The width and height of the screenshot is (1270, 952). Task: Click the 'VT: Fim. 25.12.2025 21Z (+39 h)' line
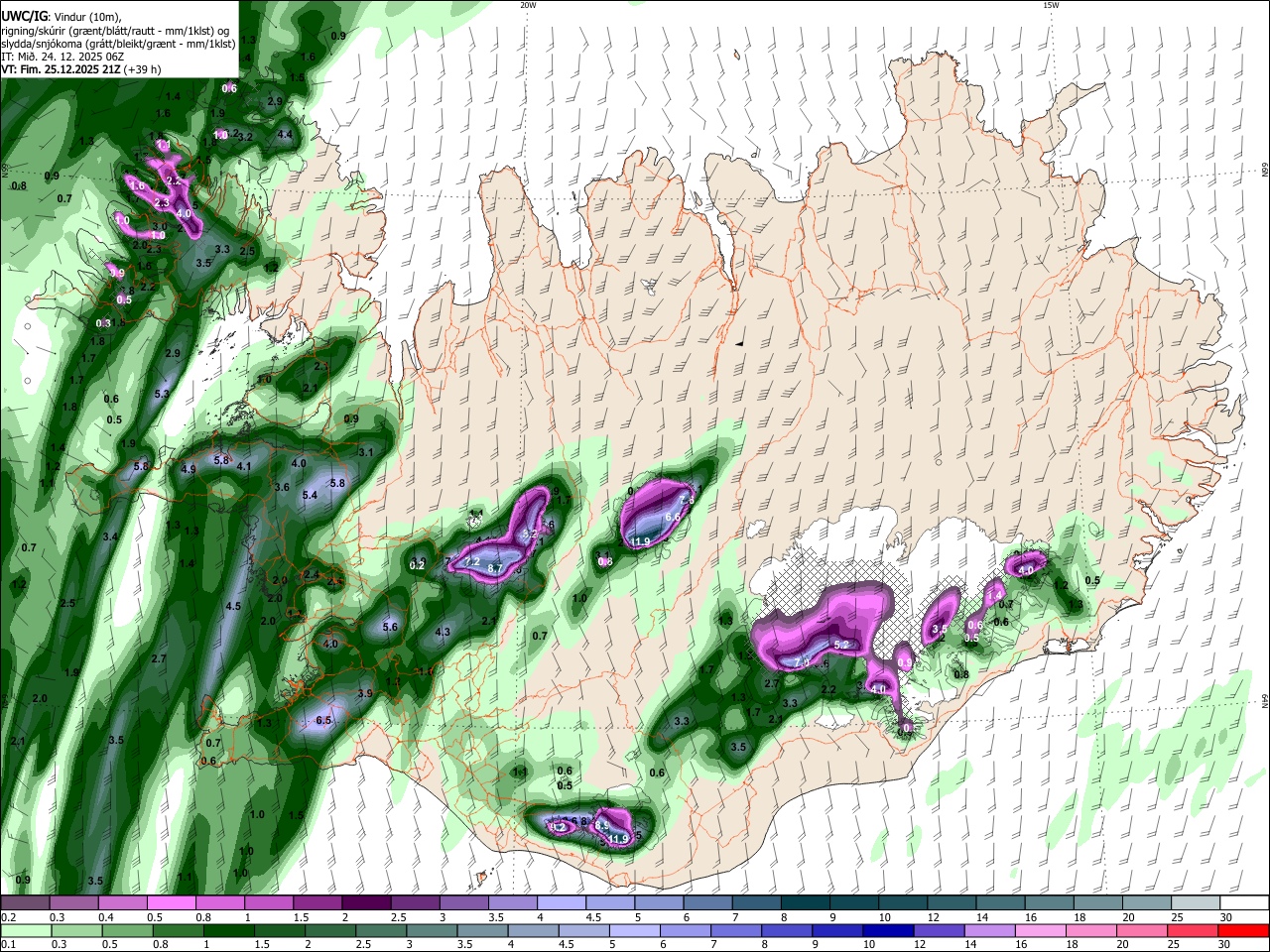81,69
